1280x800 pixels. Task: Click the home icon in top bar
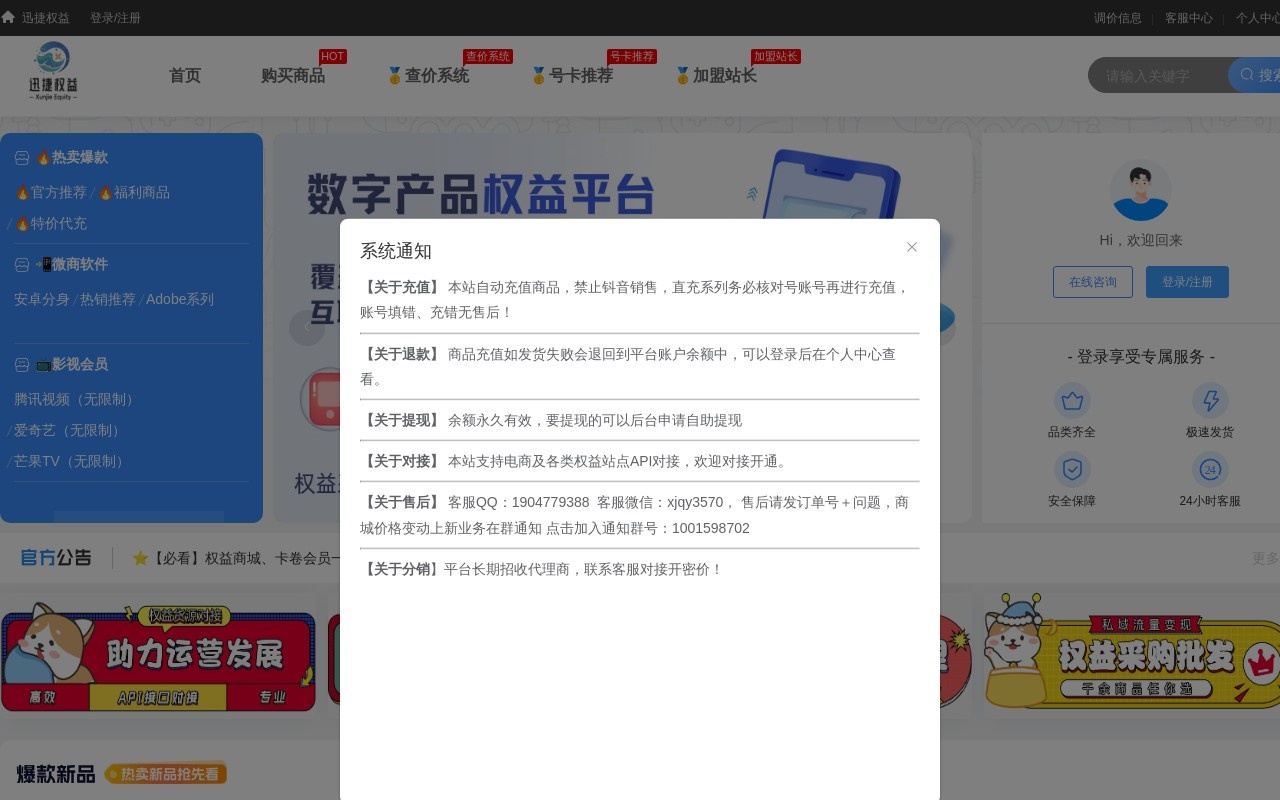tap(10, 17)
